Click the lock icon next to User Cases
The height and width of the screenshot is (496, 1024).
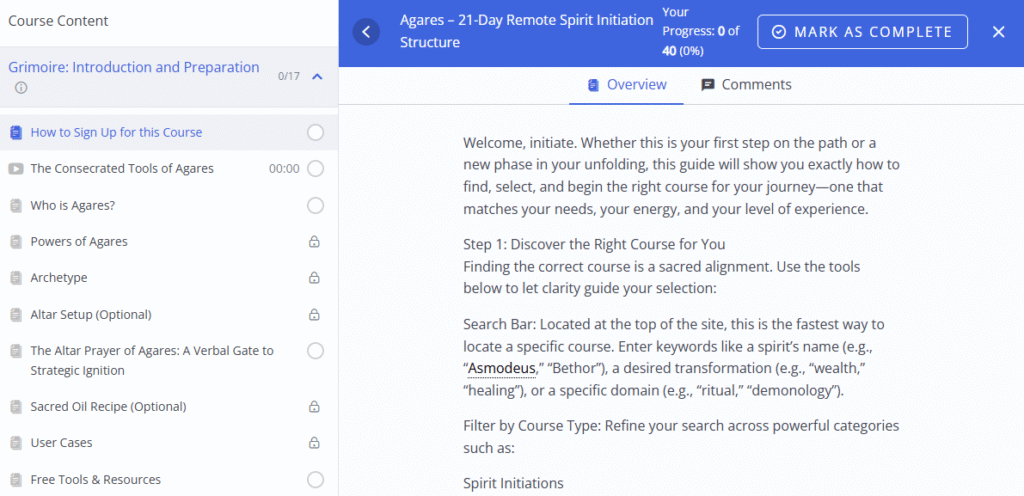tap(315, 443)
